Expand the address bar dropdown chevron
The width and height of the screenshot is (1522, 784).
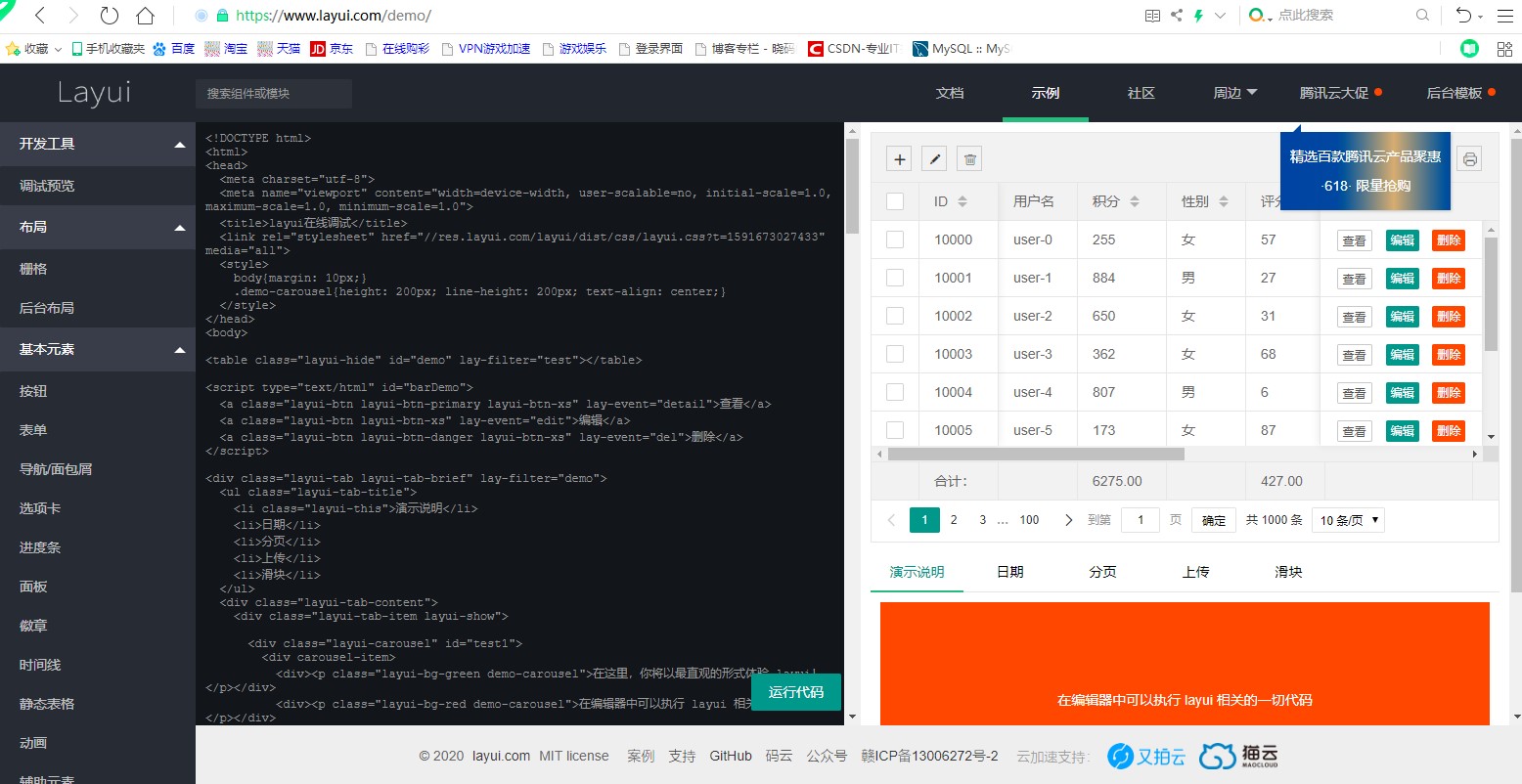point(1220,16)
